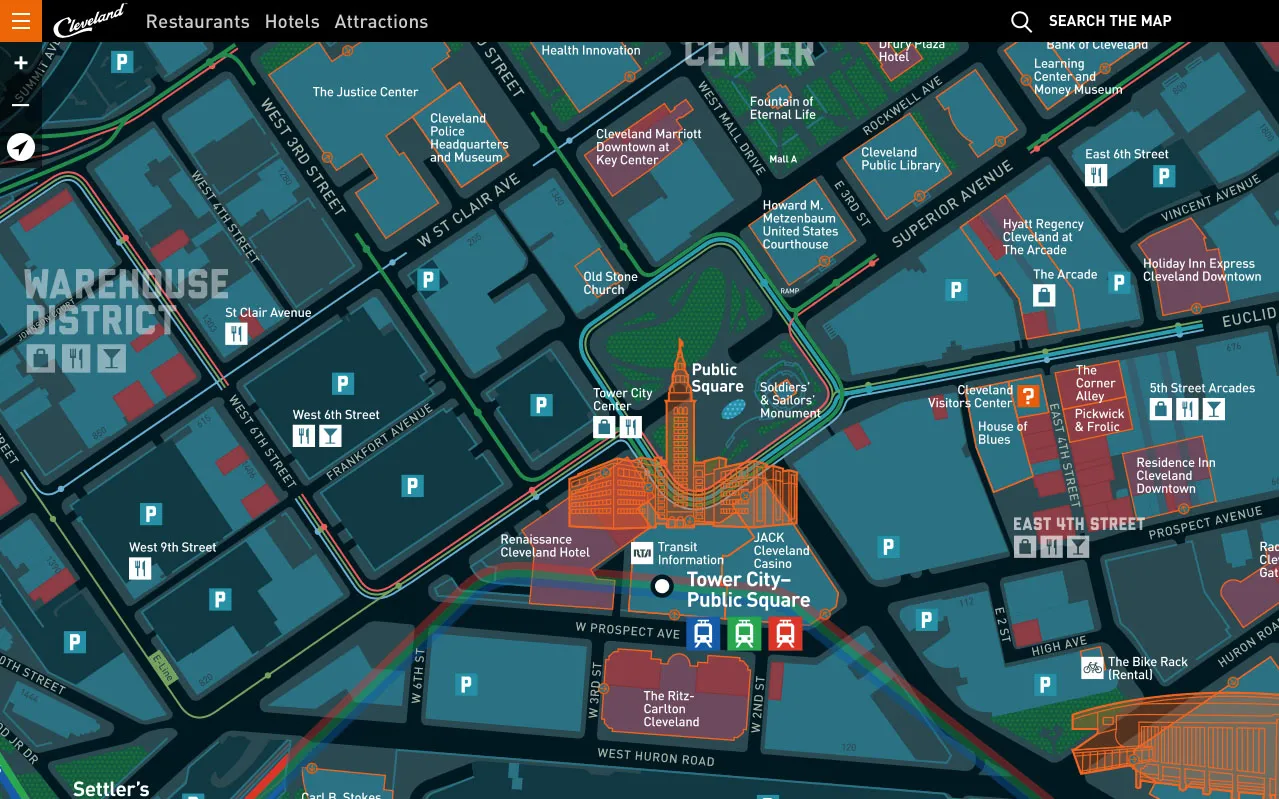Click the Pickwick & Frolic label
The width and height of the screenshot is (1279, 799).
[1099, 420]
